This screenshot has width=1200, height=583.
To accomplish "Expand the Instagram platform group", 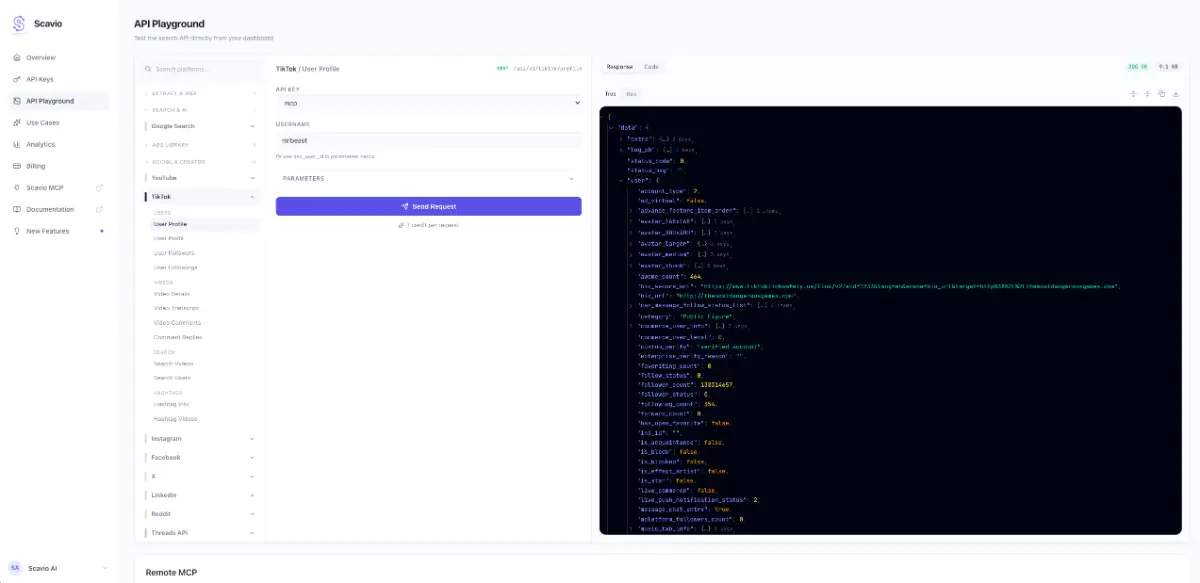I will (x=200, y=439).
